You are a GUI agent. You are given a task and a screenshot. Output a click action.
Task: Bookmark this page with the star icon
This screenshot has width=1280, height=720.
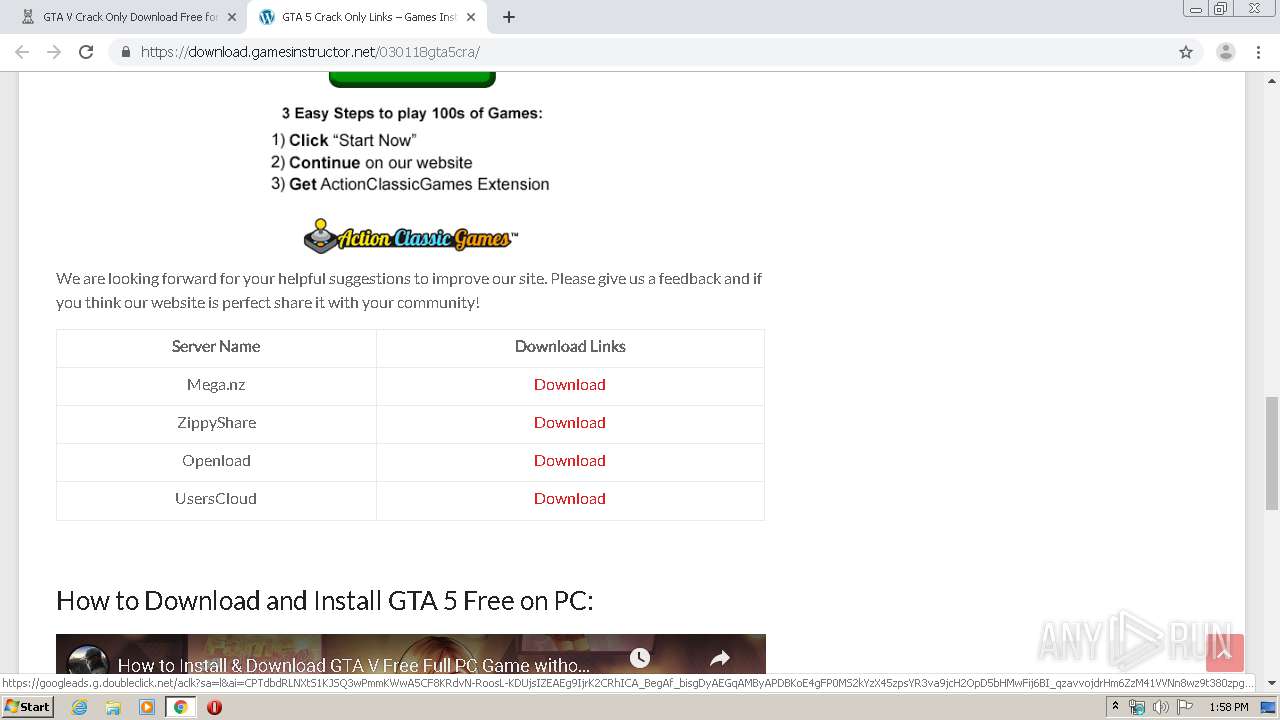tap(1186, 52)
